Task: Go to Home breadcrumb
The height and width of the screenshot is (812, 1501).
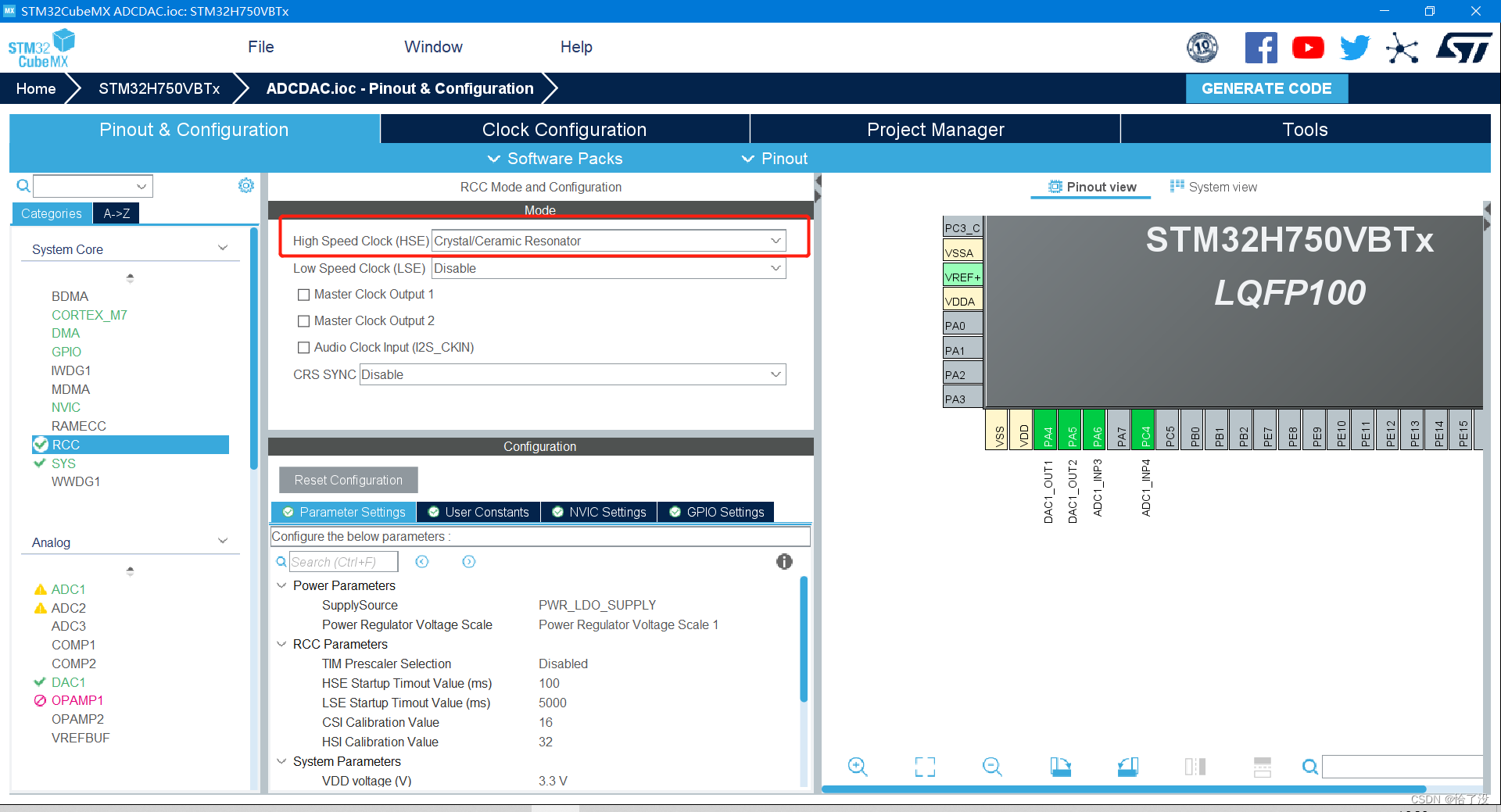Action: [x=36, y=88]
